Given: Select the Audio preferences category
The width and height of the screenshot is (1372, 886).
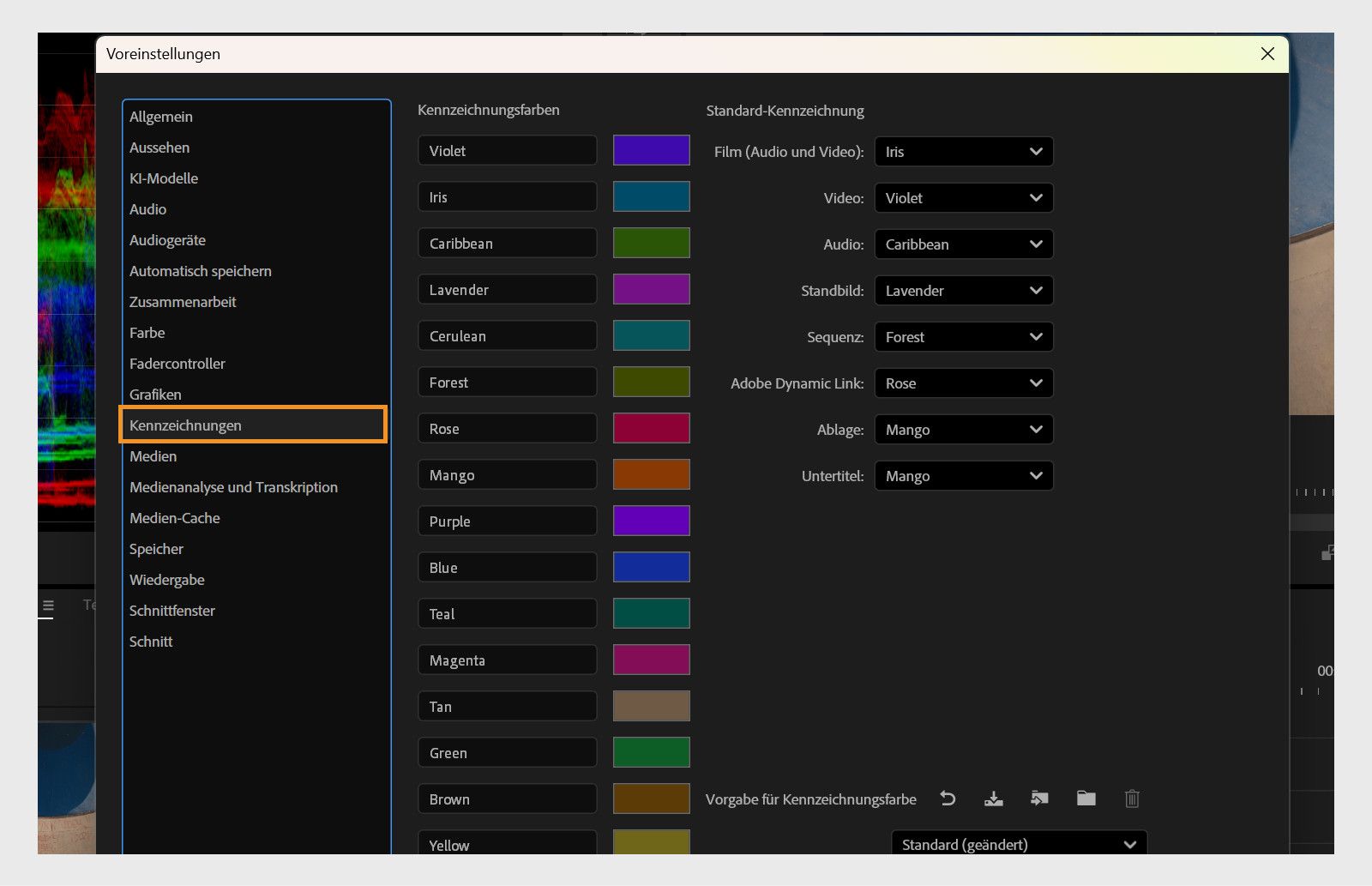Looking at the screenshot, I should pos(256,209).
